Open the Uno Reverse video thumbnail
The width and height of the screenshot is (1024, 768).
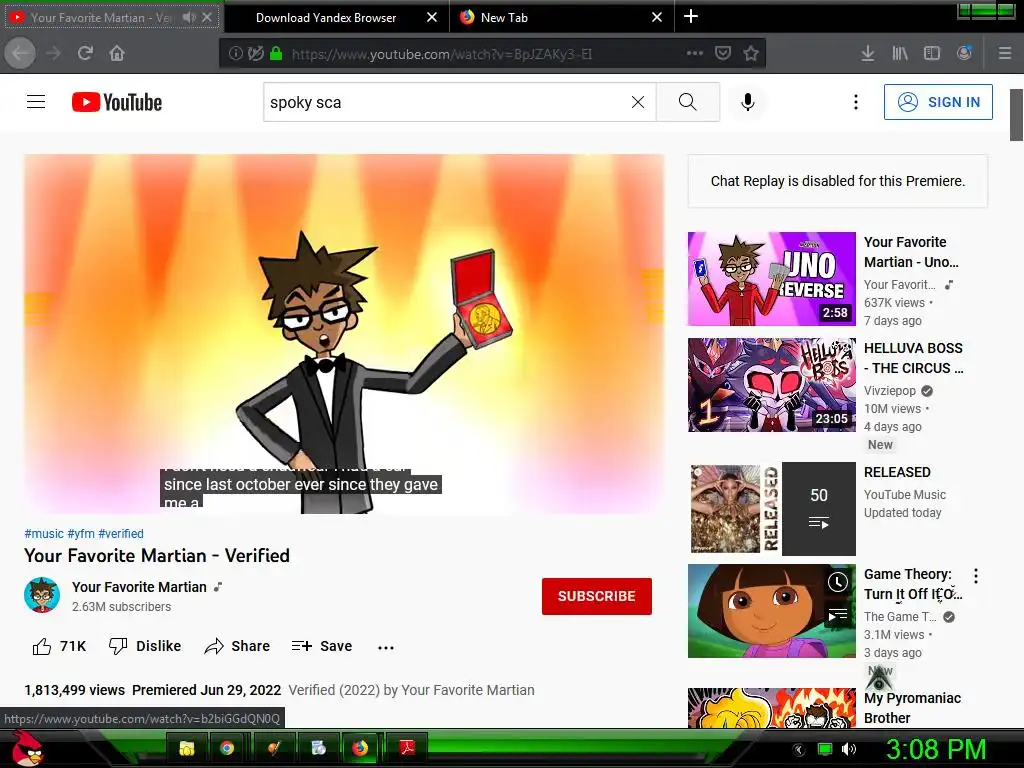click(771, 279)
